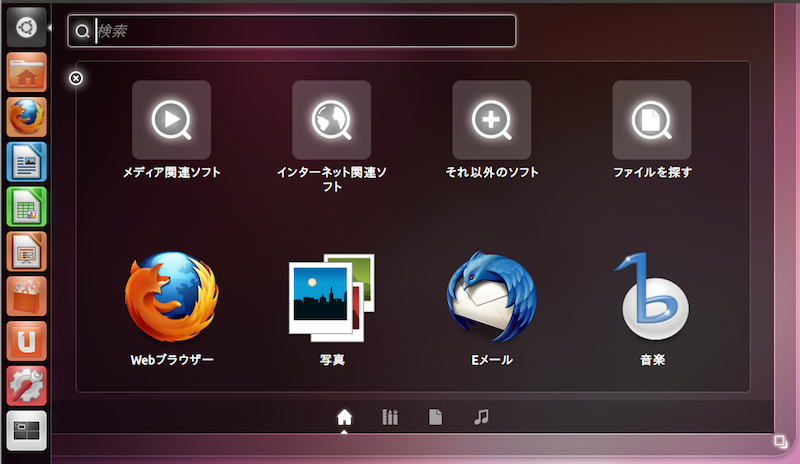The image size is (800, 464).
Task: Switch to the Files lens tab
Action: click(x=435, y=417)
